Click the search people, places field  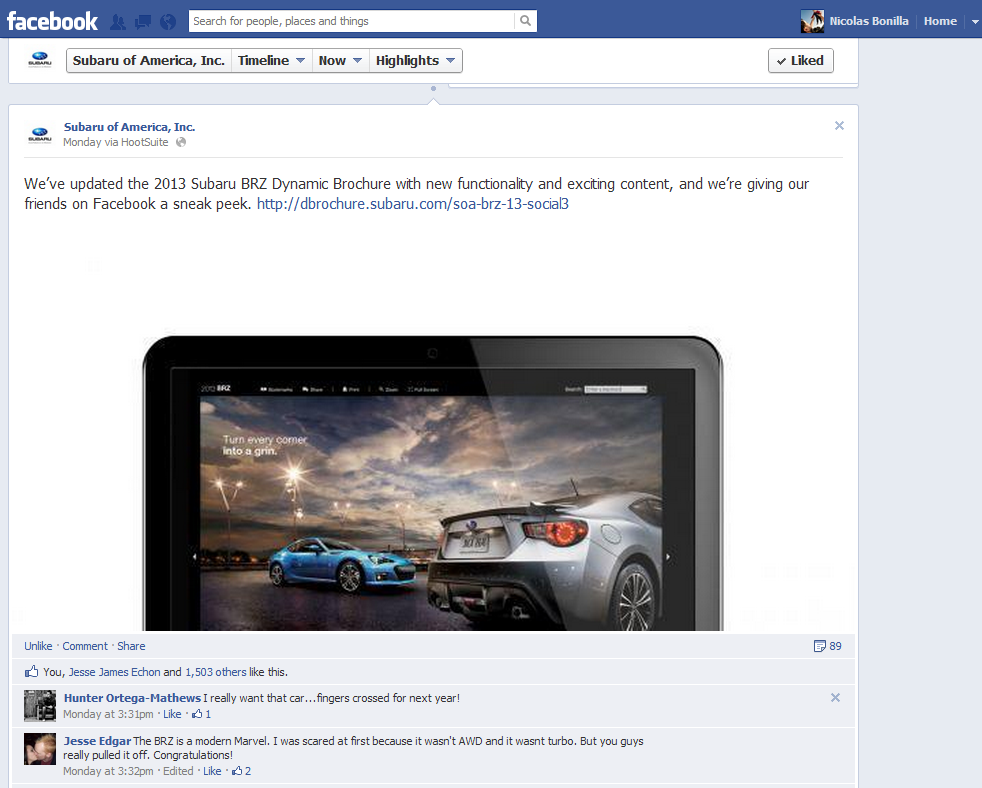click(351, 21)
